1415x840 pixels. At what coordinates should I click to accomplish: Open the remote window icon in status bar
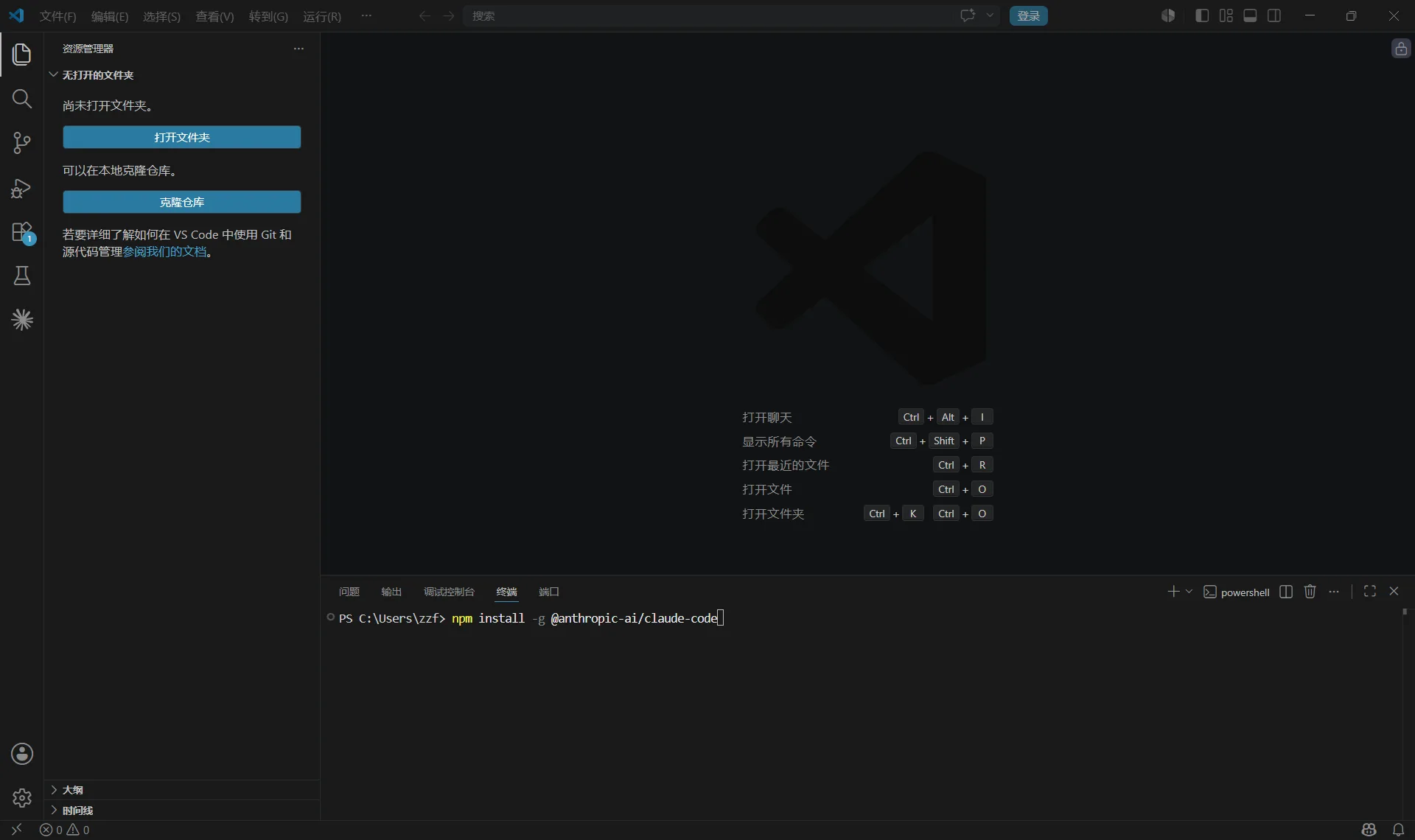[x=16, y=830]
